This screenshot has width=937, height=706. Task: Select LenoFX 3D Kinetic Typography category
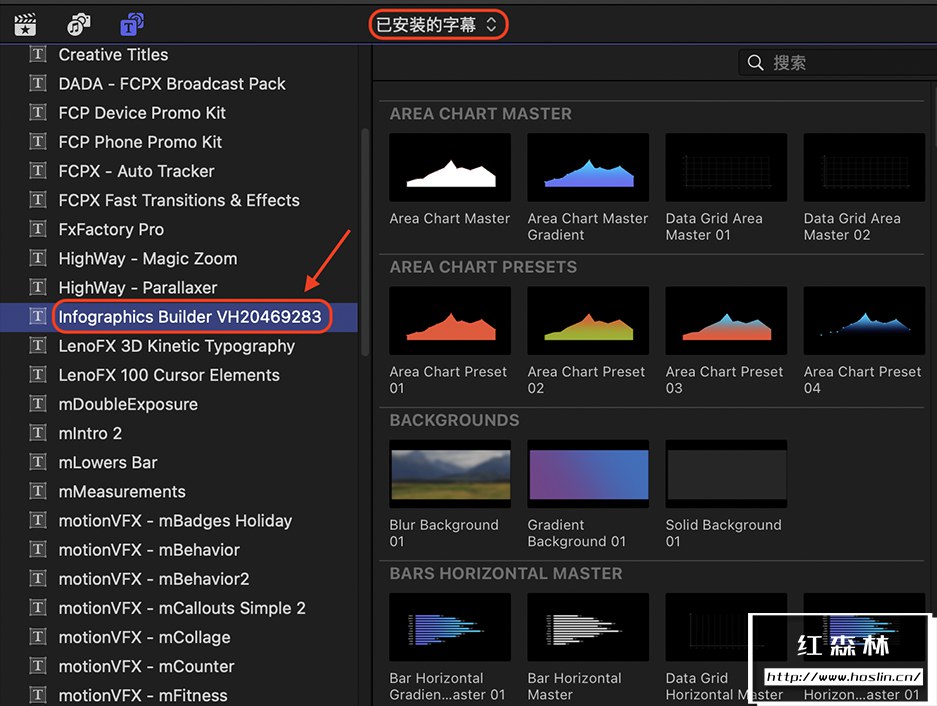[176, 346]
